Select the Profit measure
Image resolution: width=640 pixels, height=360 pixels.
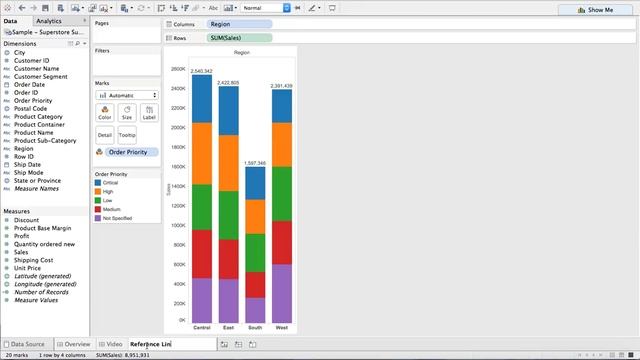[x=22, y=236]
